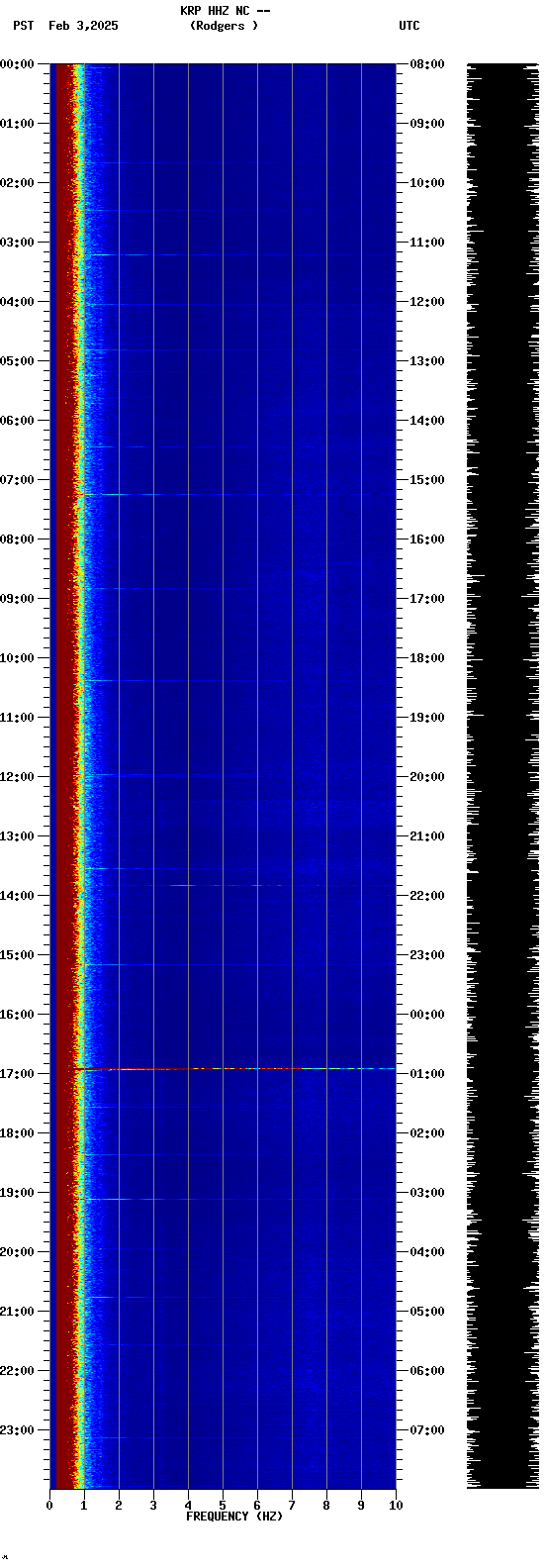This screenshot has height=1568, width=546.
Task: Click the station title KRP HHZ NC --
Action: (225, 11)
